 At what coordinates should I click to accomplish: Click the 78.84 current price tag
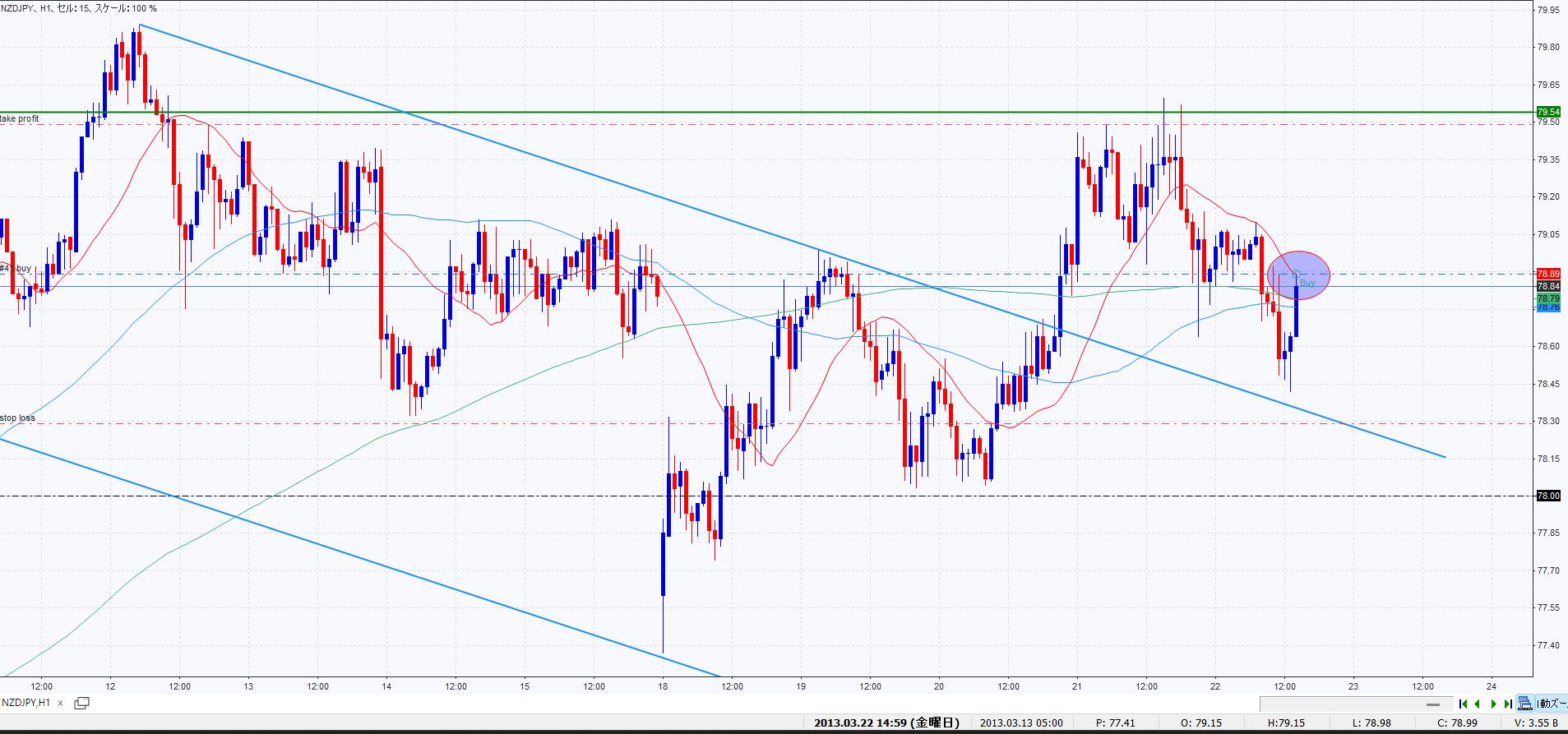1547,286
